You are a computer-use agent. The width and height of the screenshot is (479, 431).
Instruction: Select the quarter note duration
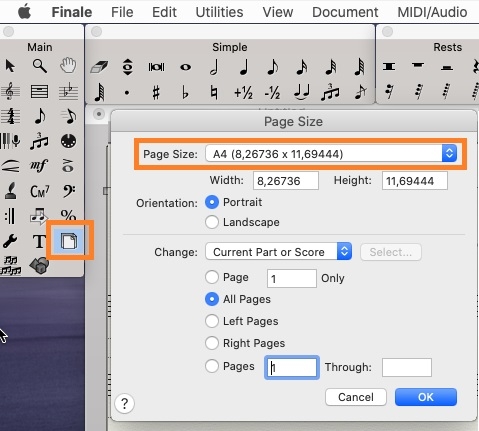tap(244, 66)
